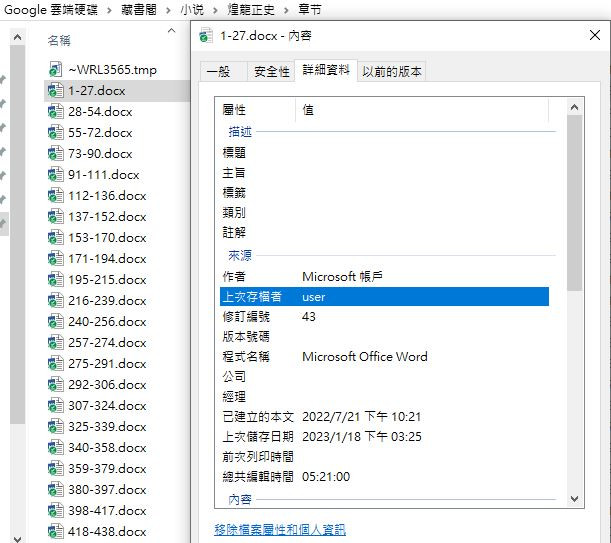The width and height of the screenshot is (611, 543).
Task: Click the 標籤 property value field
Action: click(x=425, y=193)
